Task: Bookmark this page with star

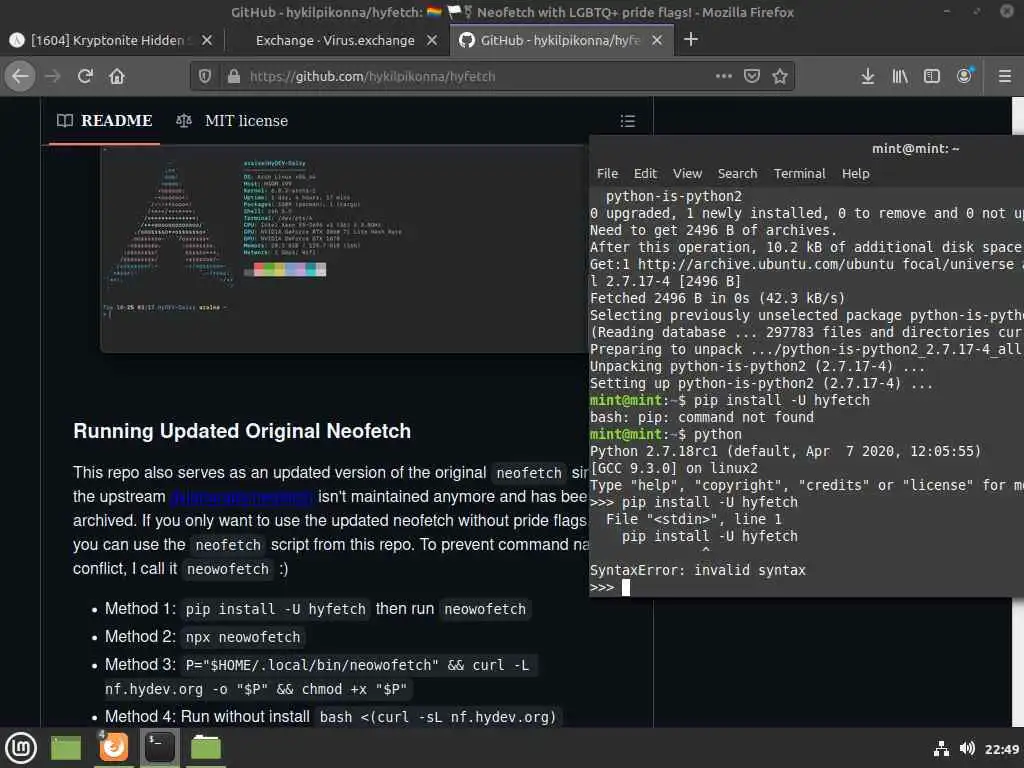Action: (780, 76)
